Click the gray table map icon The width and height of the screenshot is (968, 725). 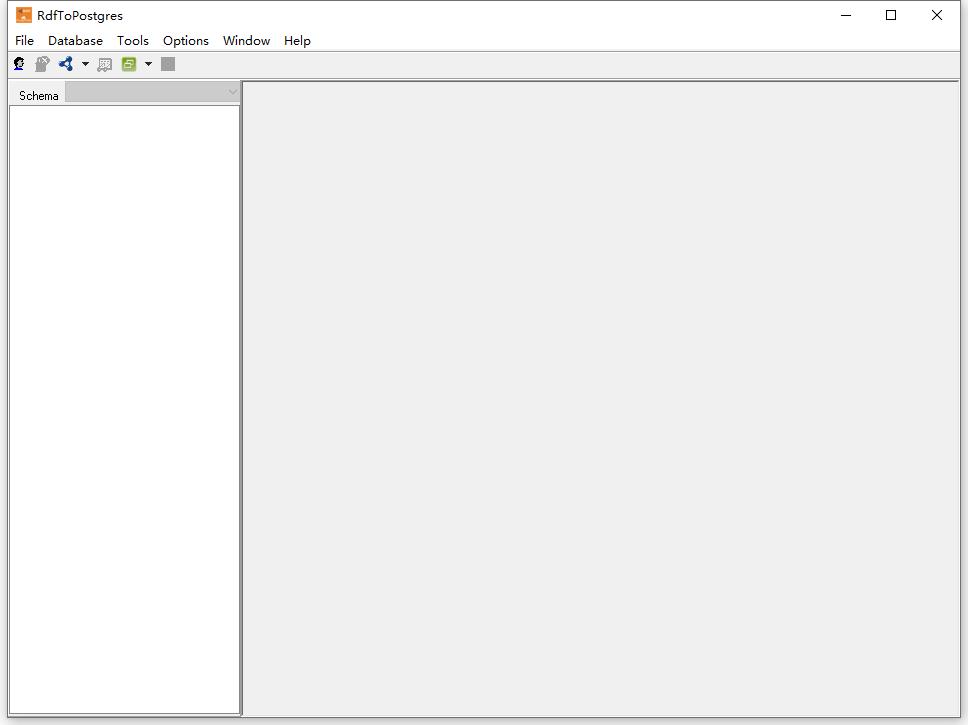[x=104, y=64]
